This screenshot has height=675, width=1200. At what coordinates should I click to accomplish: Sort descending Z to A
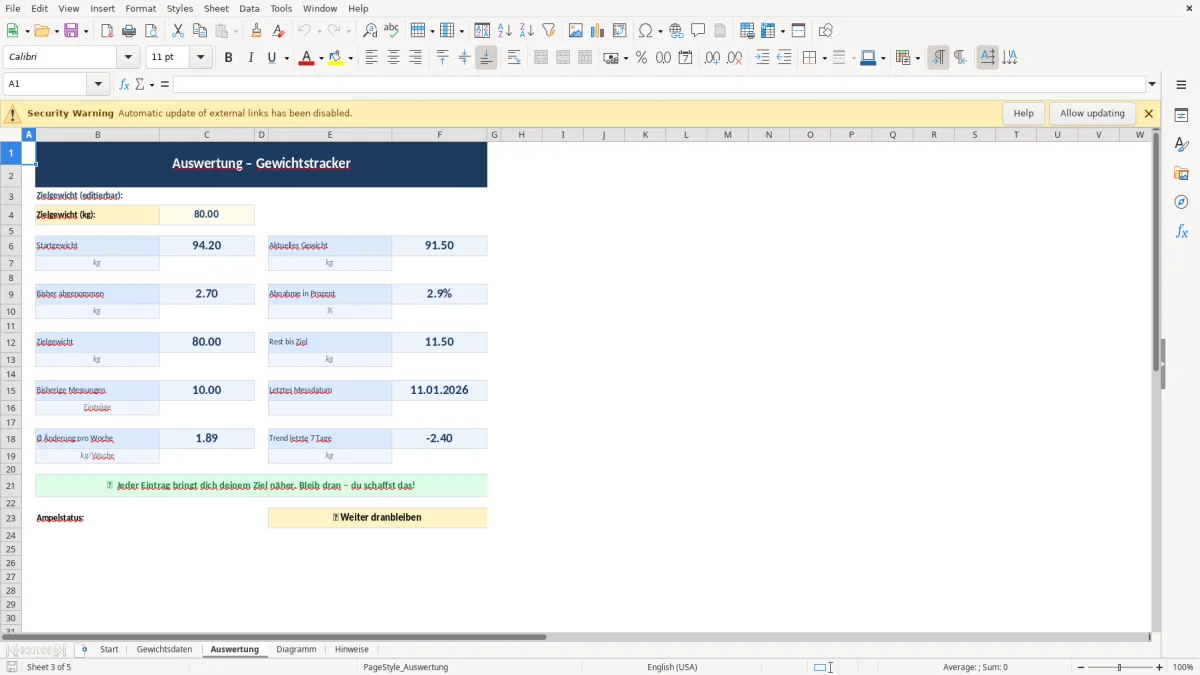526,31
